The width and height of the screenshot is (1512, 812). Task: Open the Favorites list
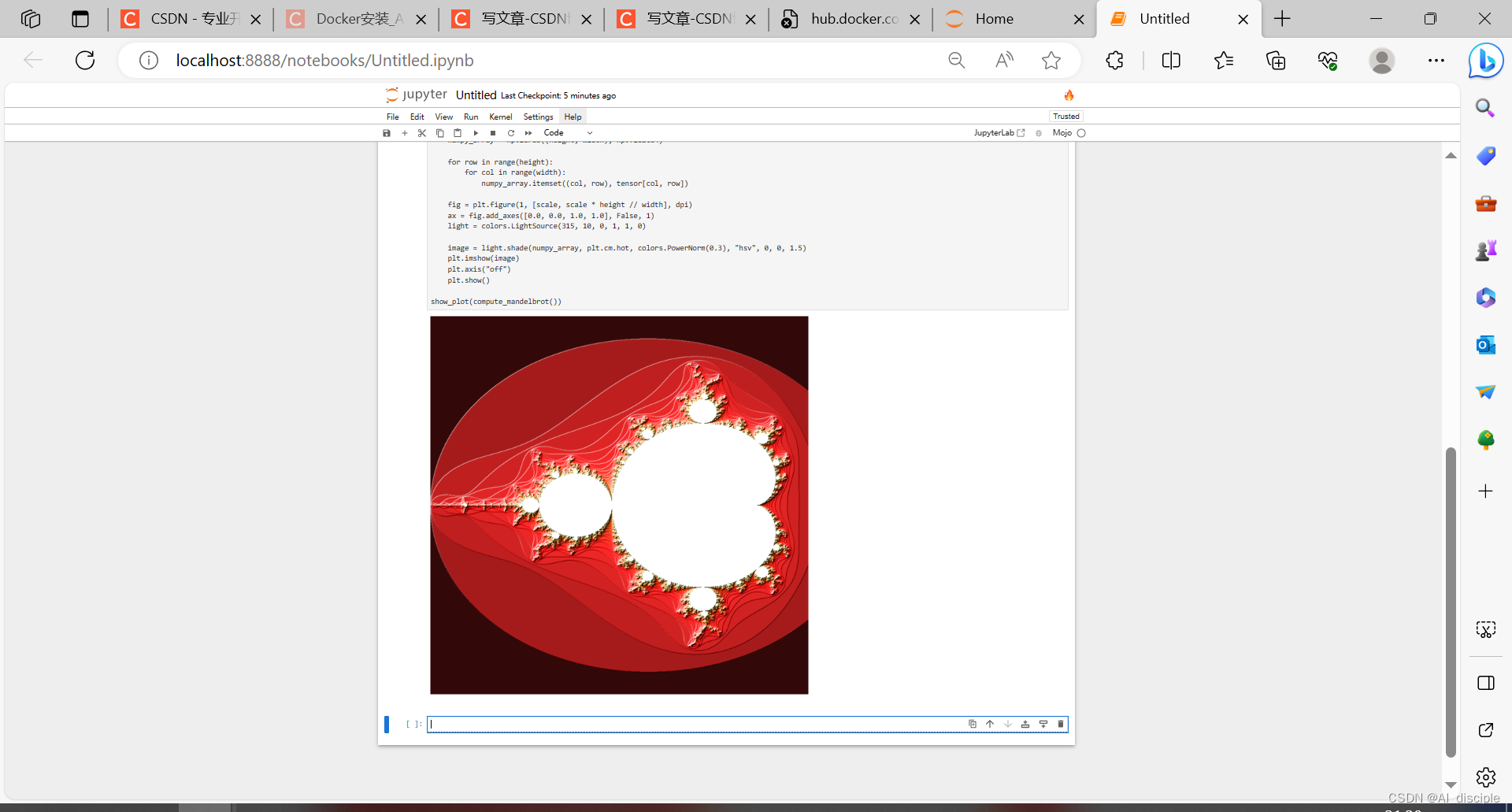(x=1224, y=61)
